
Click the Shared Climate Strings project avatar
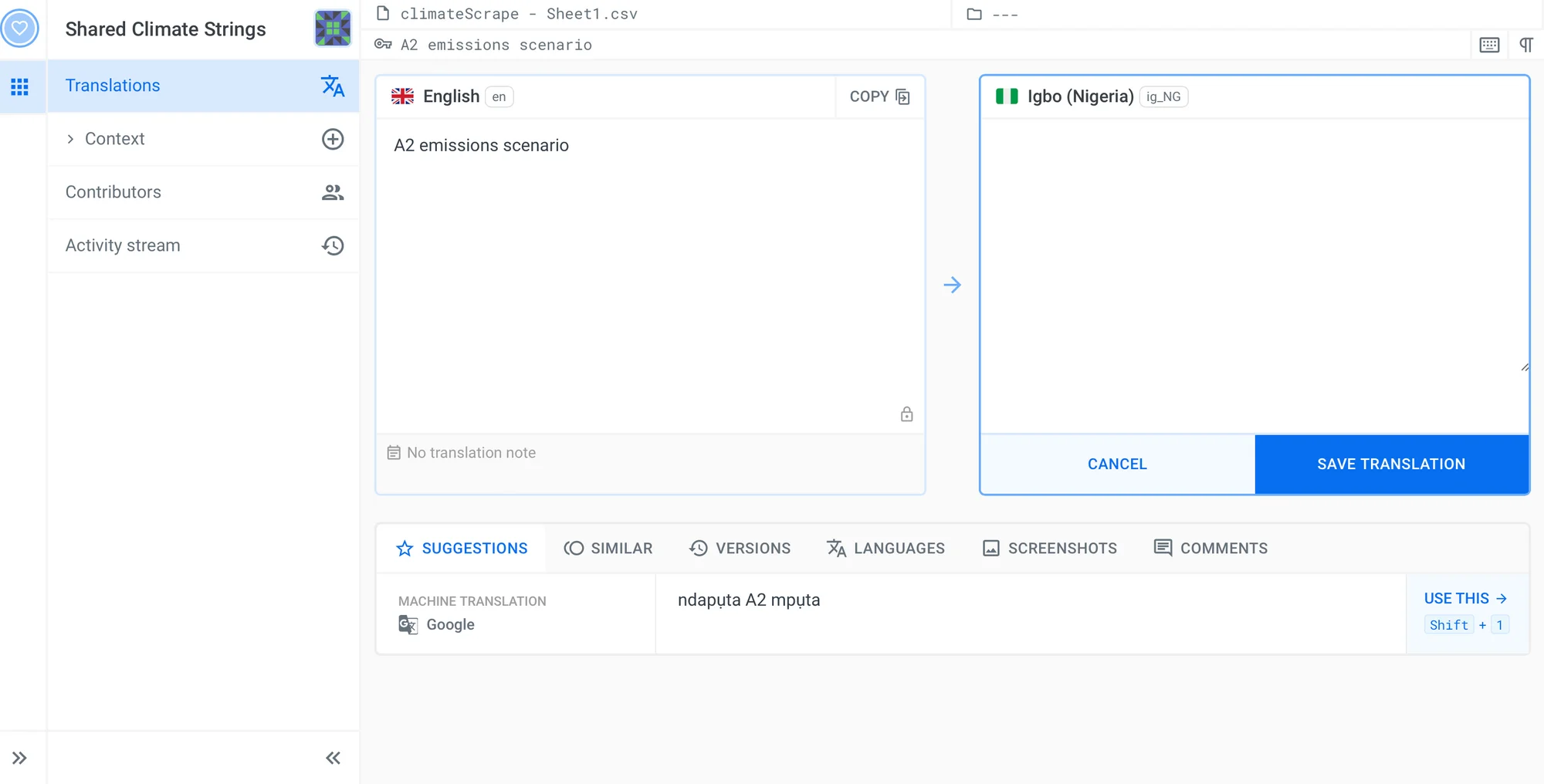tap(333, 29)
